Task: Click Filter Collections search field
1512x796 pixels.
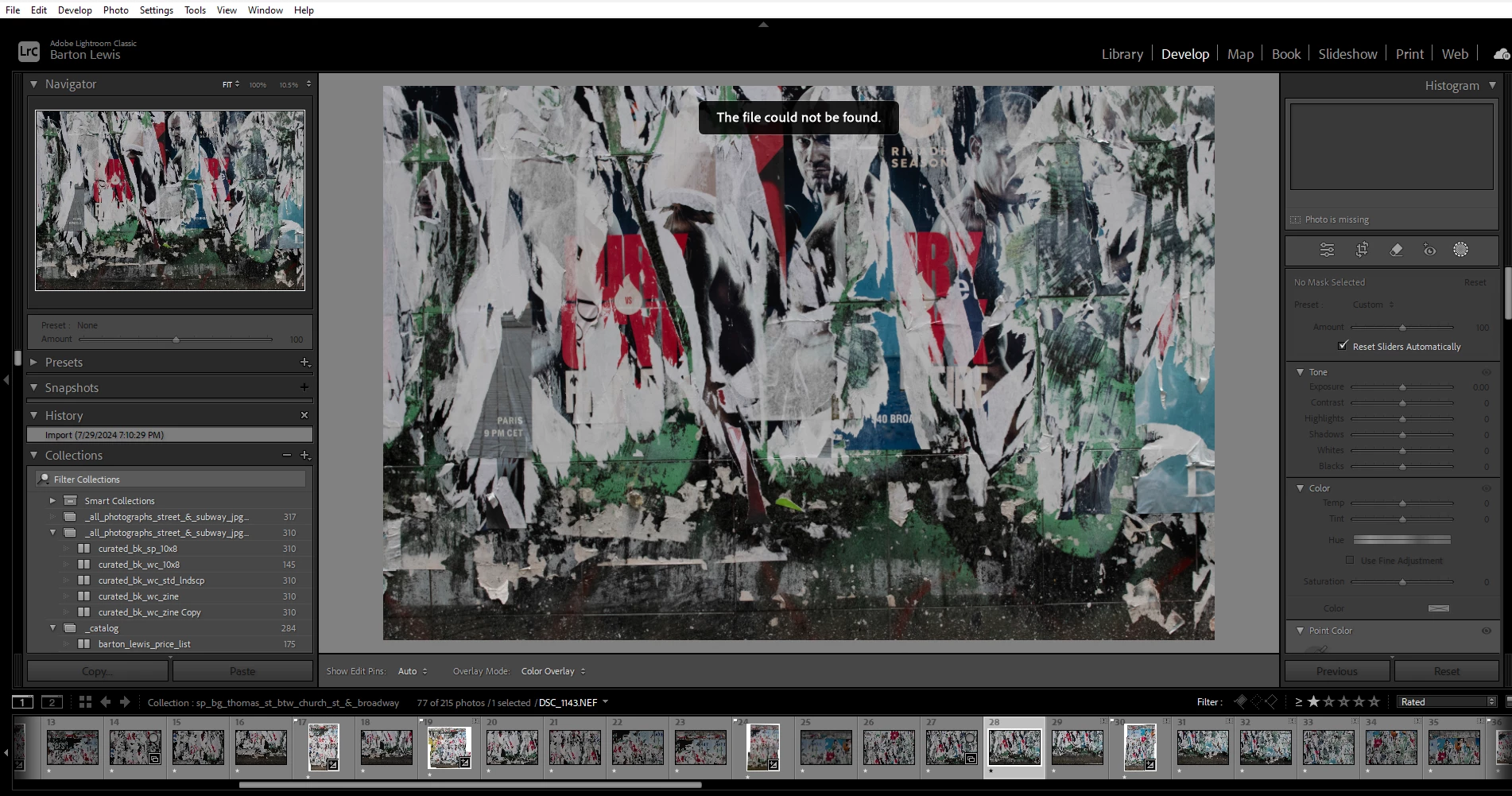Action: (x=170, y=480)
